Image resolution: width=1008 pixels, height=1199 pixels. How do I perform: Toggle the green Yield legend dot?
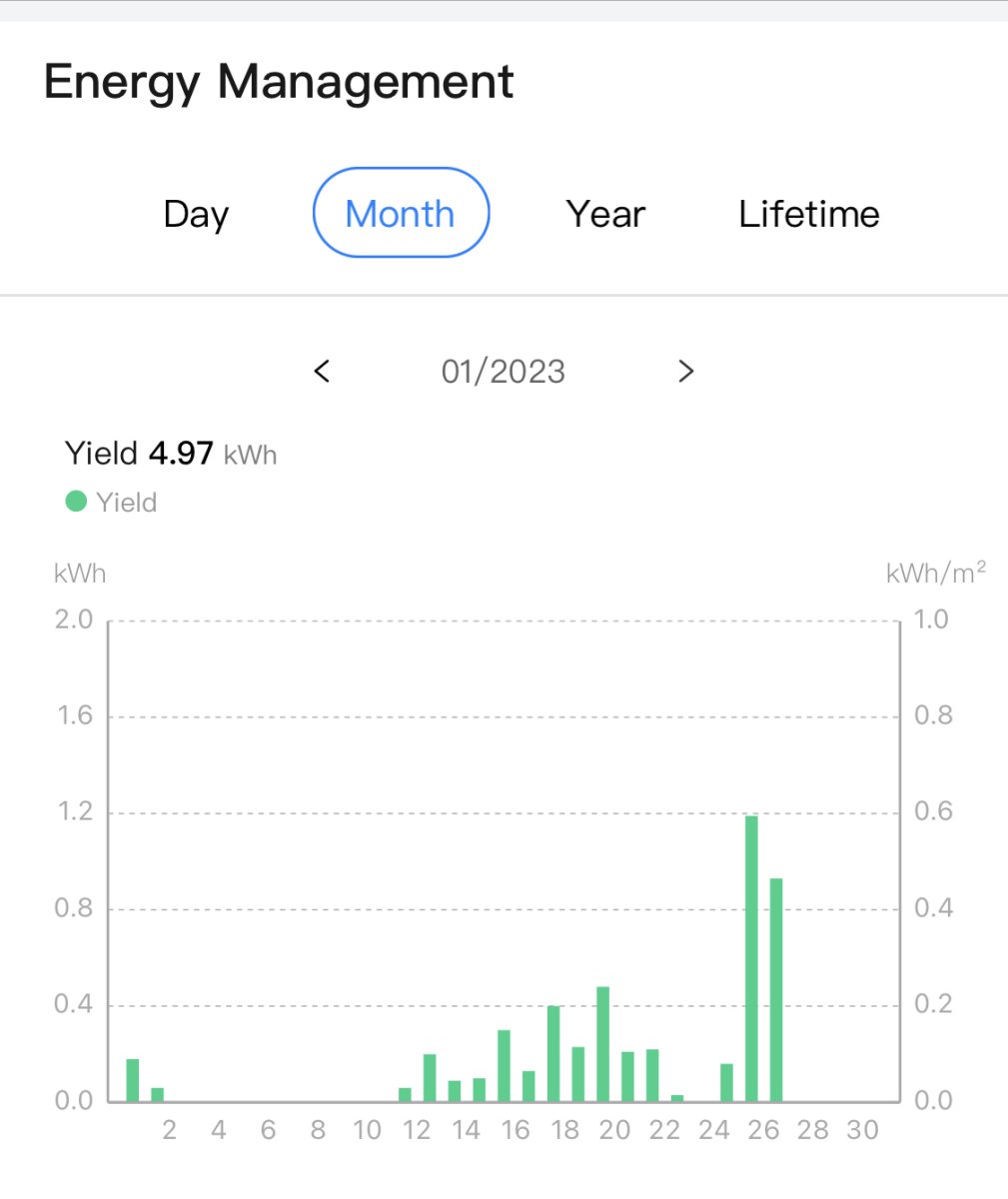(x=77, y=501)
